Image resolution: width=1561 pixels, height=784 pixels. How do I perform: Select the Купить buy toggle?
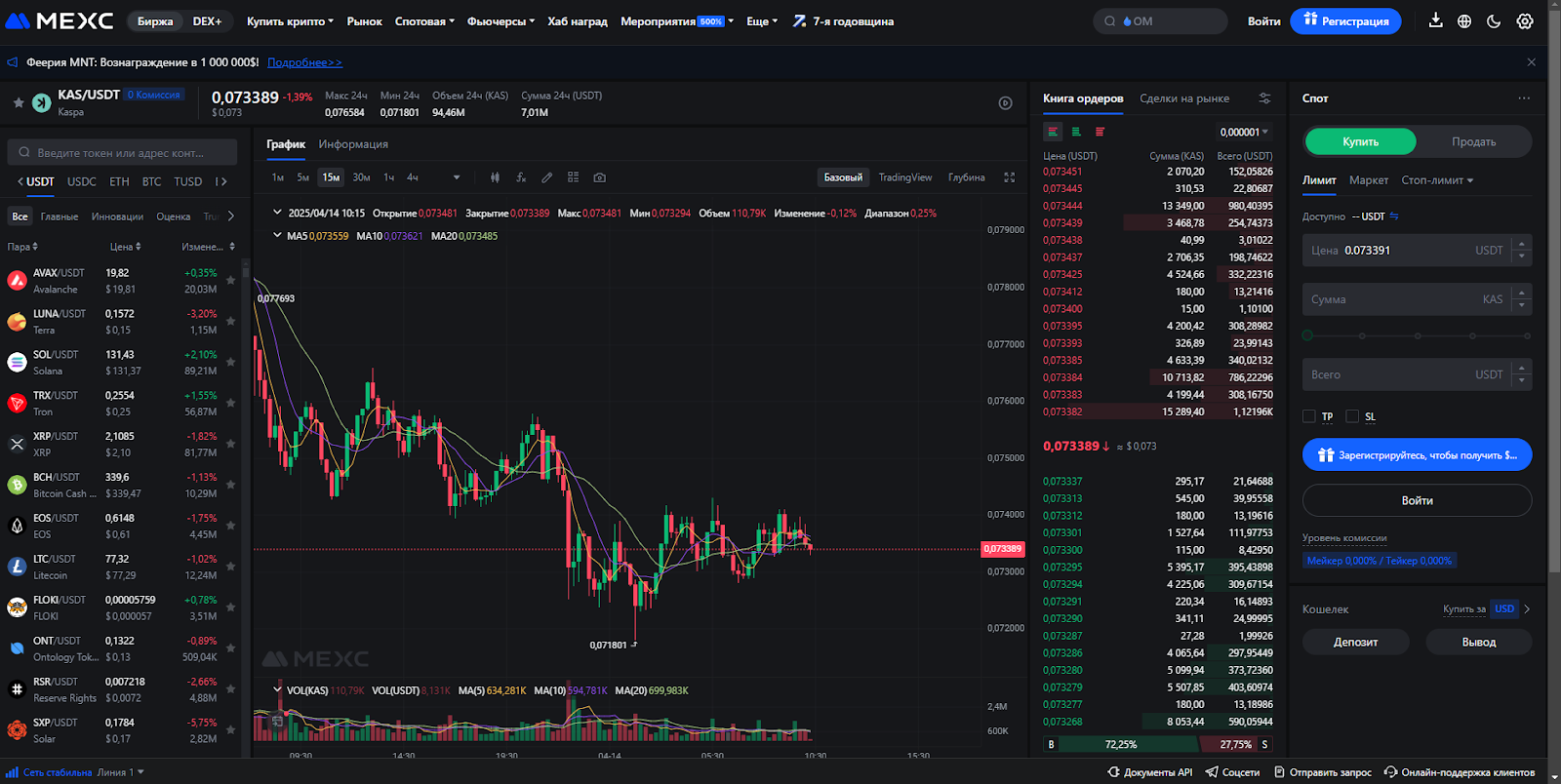(x=1360, y=141)
